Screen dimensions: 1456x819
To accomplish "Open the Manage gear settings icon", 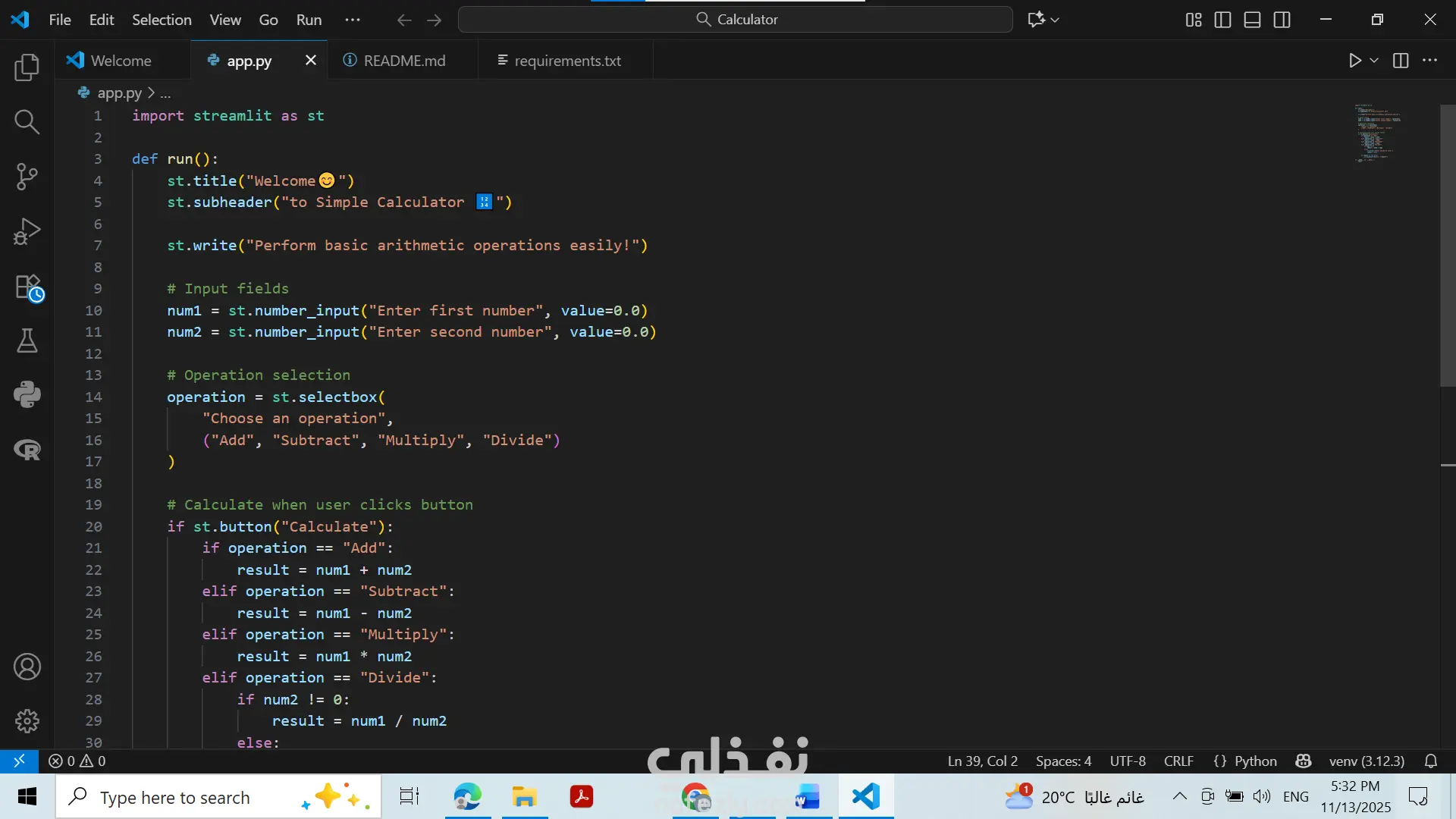I will [27, 720].
